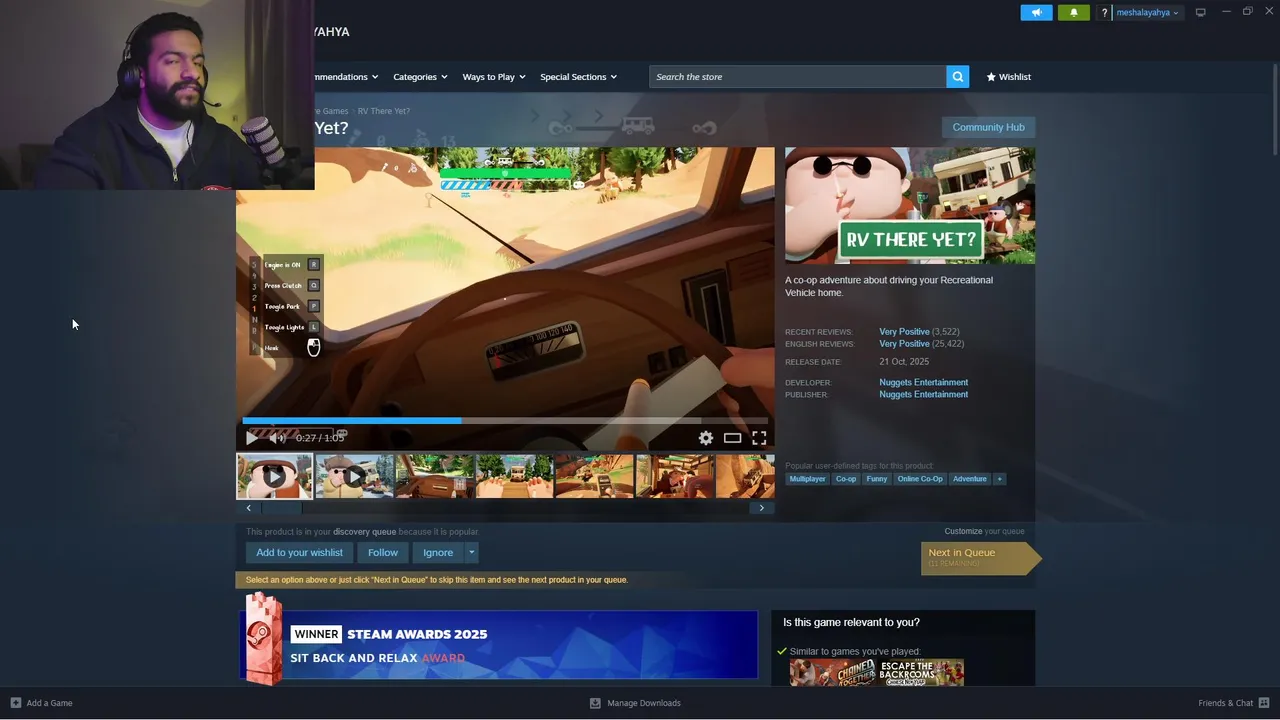The height and width of the screenshot is (720, 1280).
Task: Select the Funny tag
Action: [877, 479]
